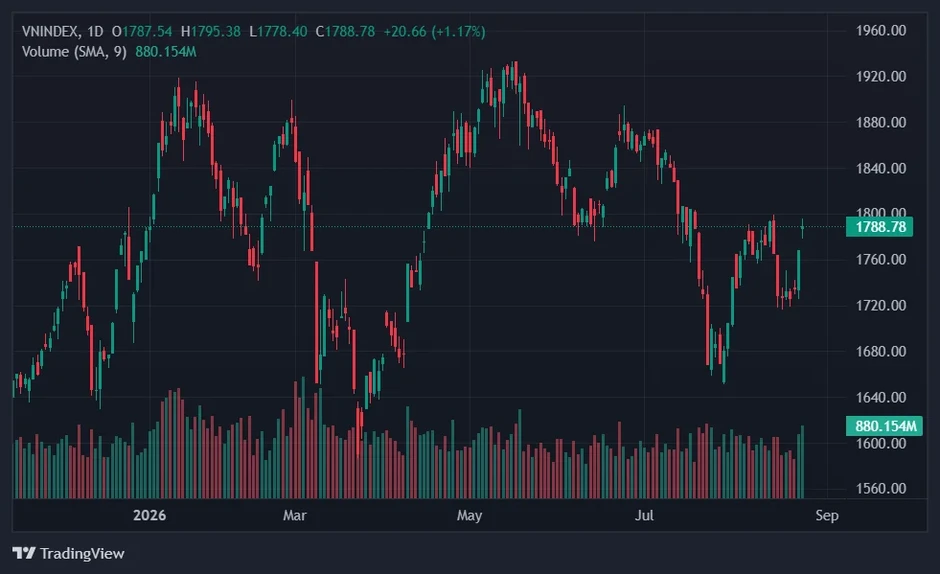Viewport: 940px width, 574px height.
Task: Click the open value O1787.54
Action: (142, 31)
